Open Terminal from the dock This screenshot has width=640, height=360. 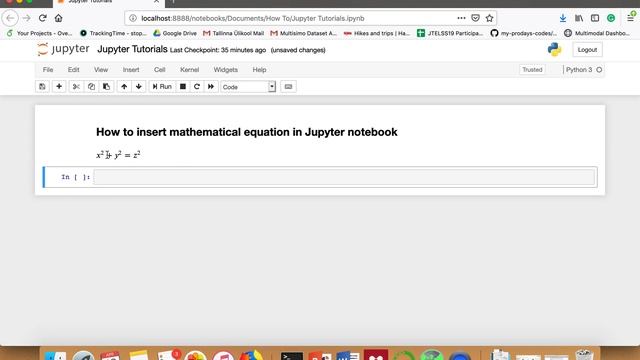tap(292, 356)
